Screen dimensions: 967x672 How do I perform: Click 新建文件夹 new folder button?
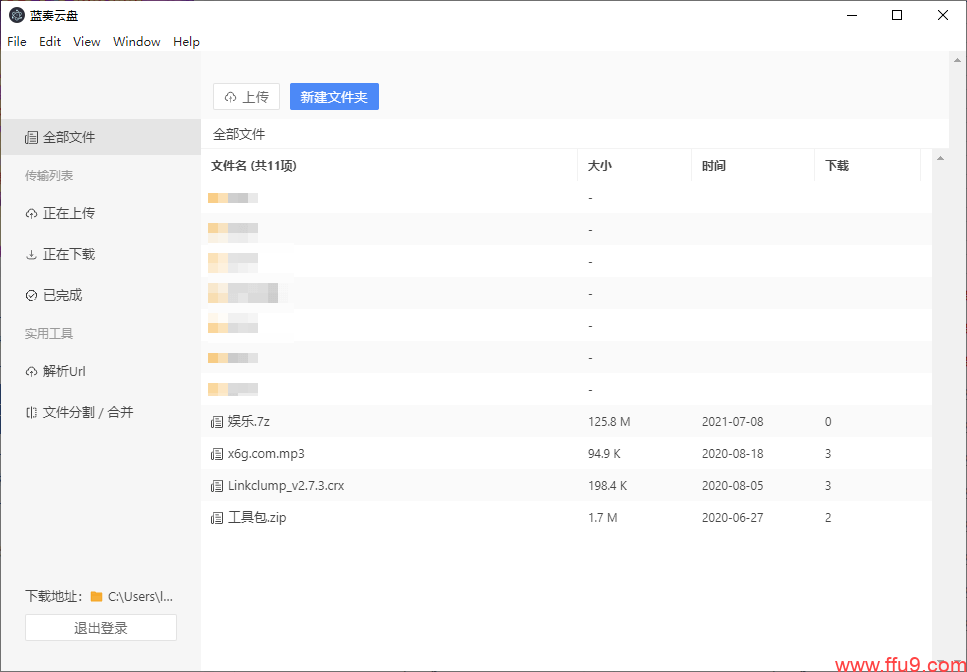(x=334, y=97)
